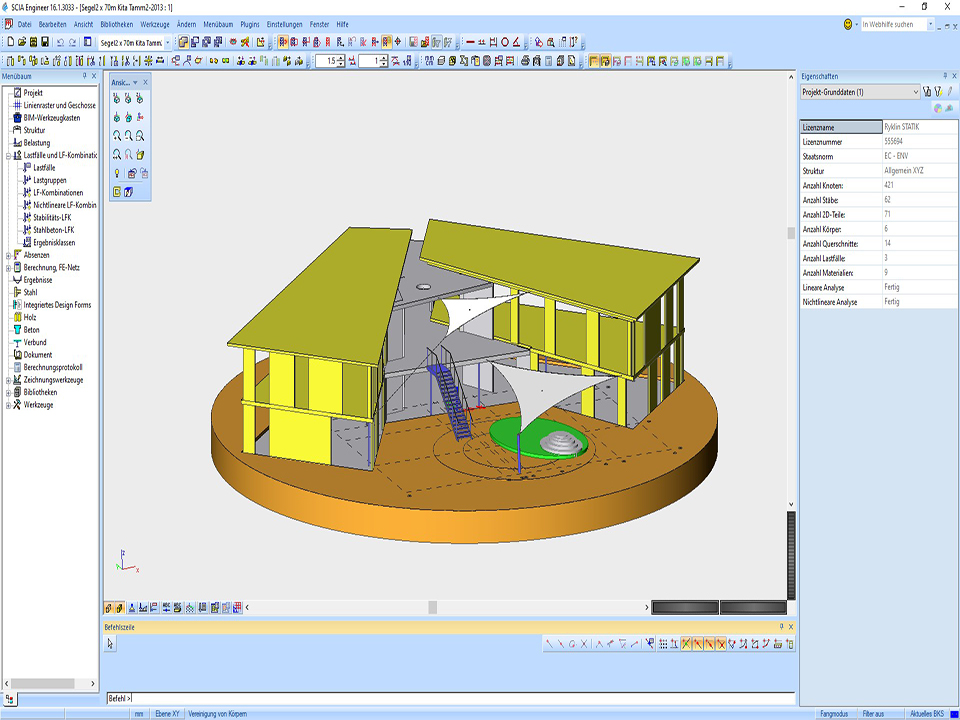
Task: Click selection arrow icon in Befehlszeile
Action: pyautogui.click(x=111, y=644)
